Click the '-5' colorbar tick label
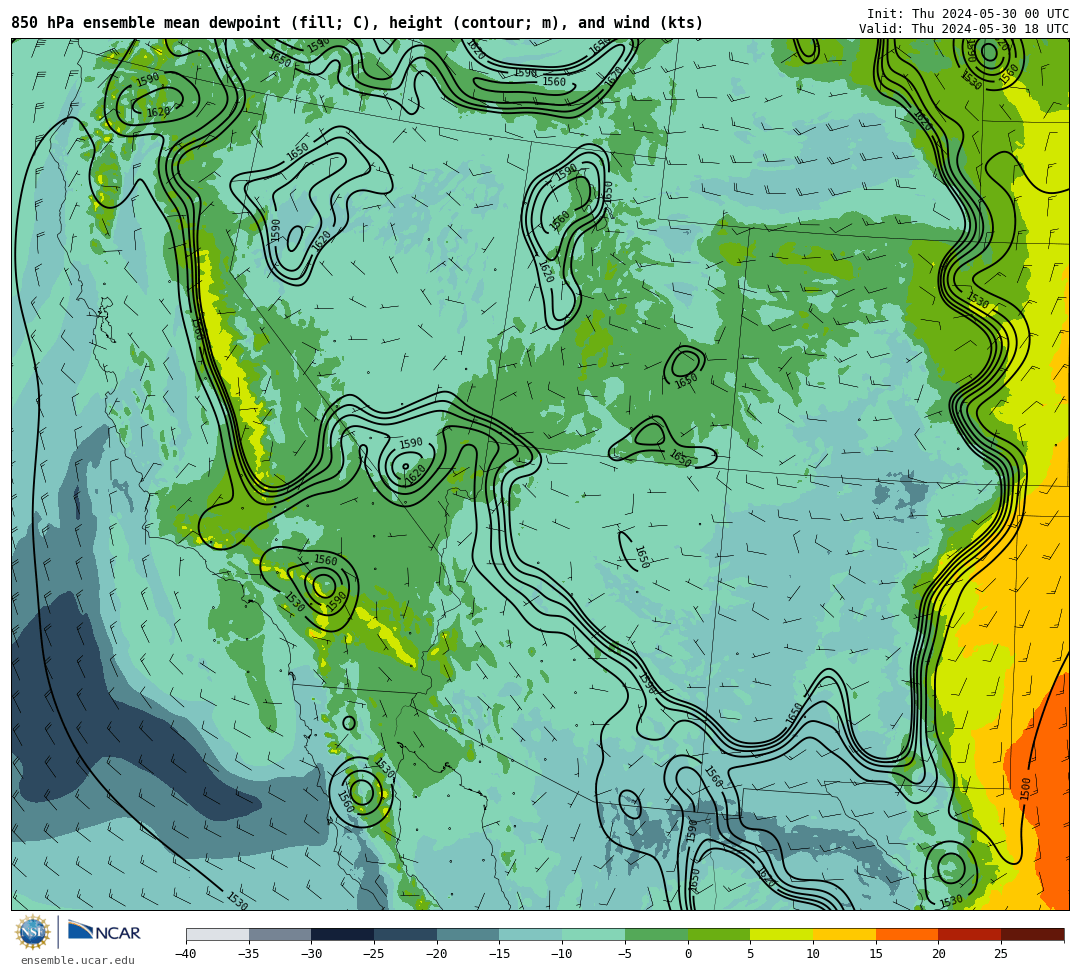 (x=625, y=954)
